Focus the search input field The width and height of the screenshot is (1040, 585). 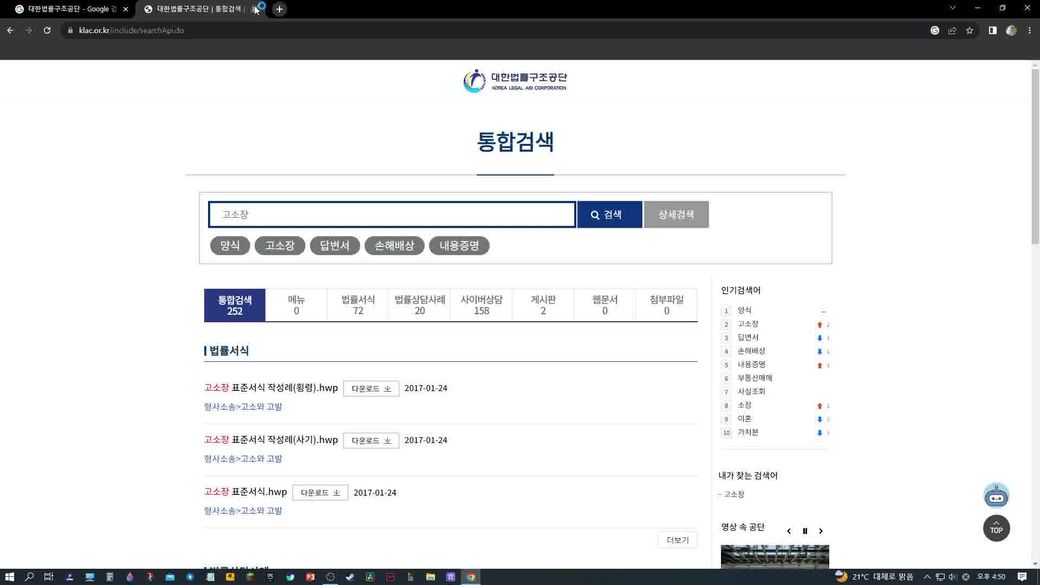[392, 214]
